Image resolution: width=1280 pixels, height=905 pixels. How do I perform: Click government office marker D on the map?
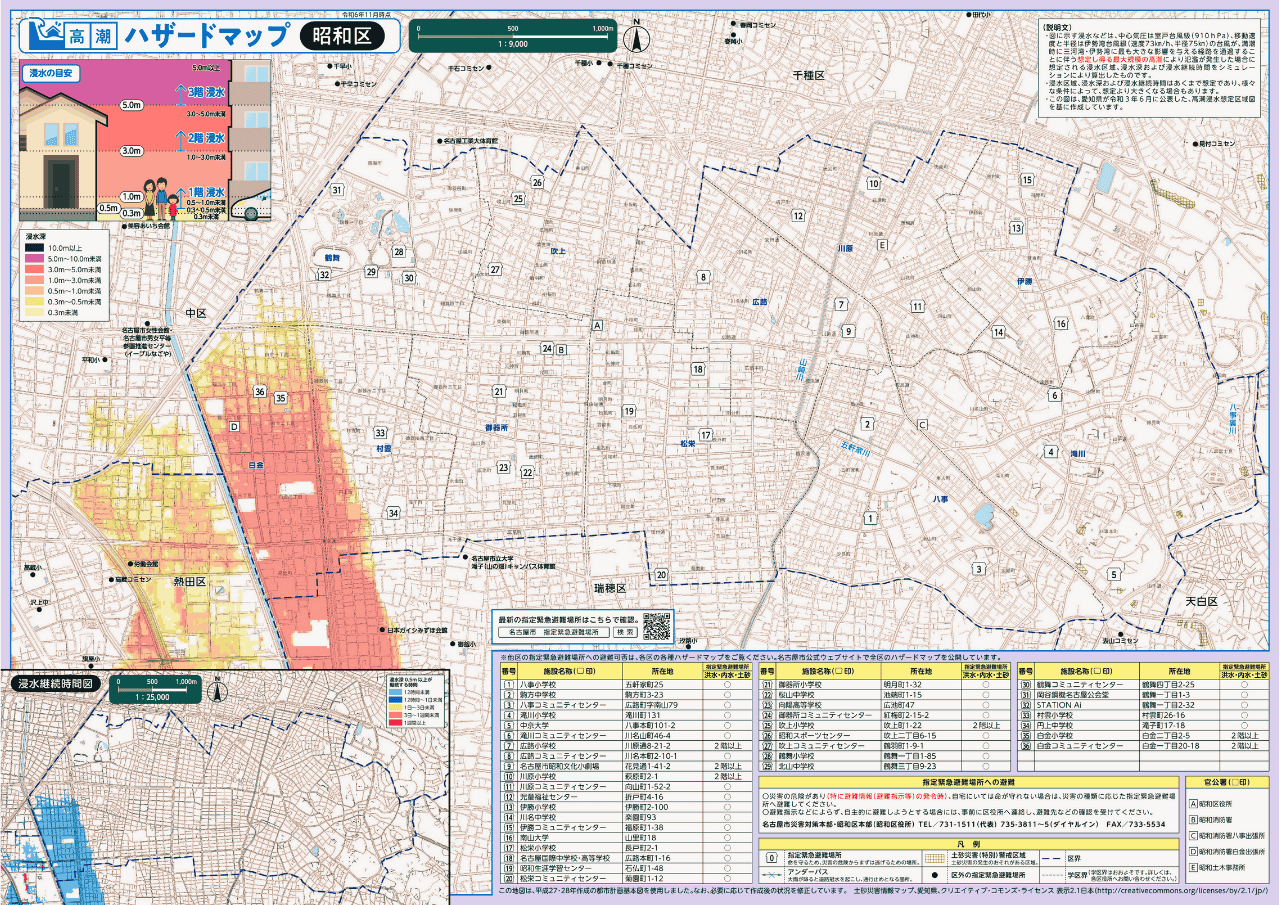(x=235, y=427)
